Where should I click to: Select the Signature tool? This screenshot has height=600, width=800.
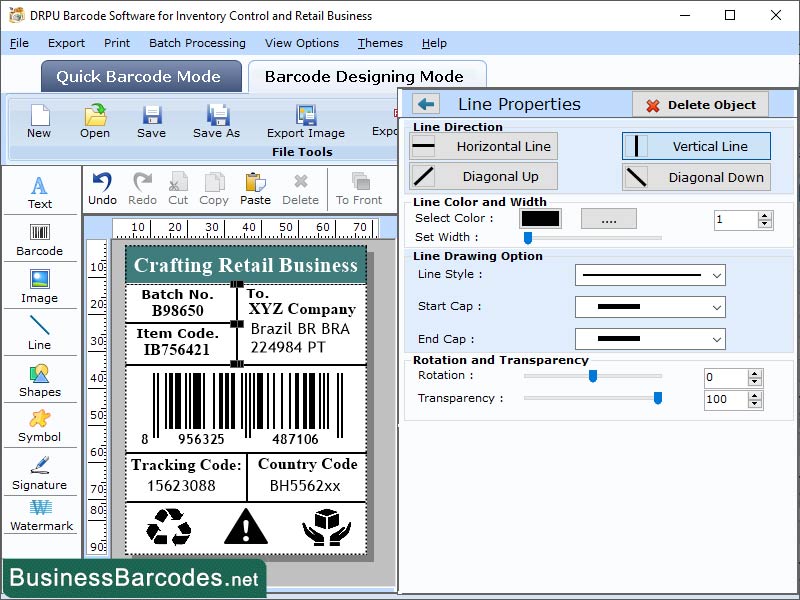[40, 473]
